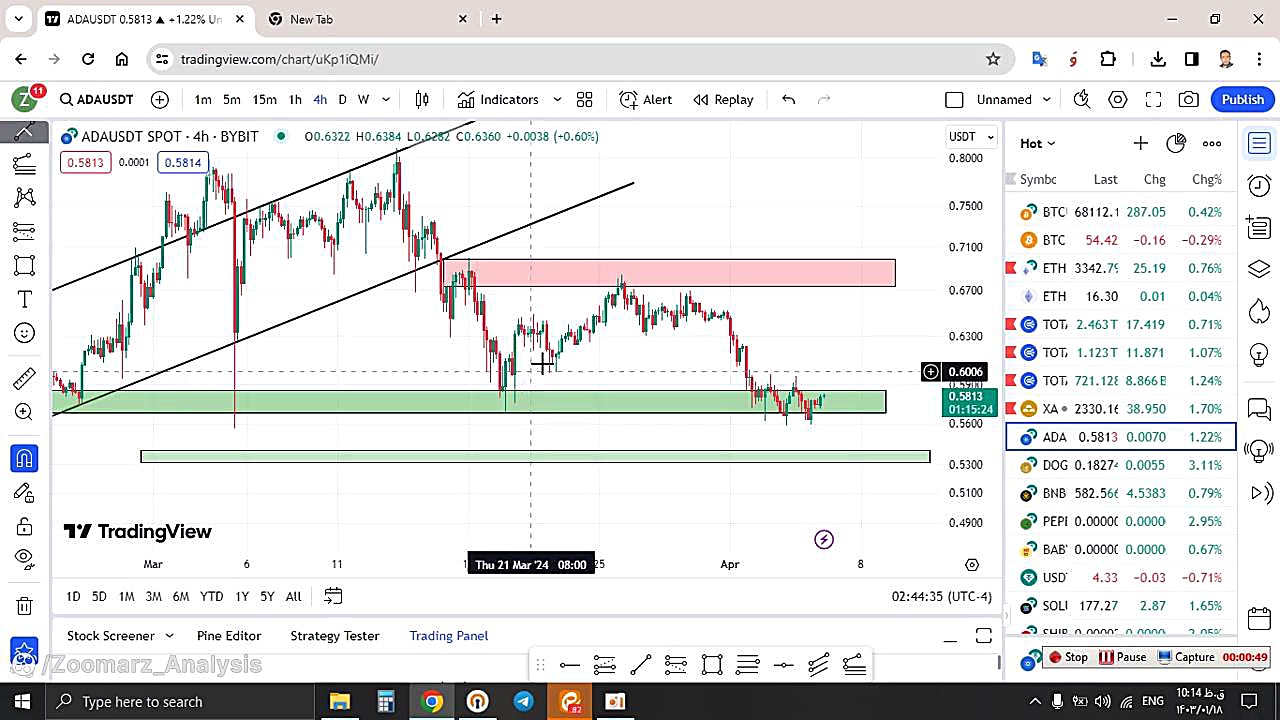The height and width of the screenshot is (720, 1280).
Task: Open the emoji icons tool
Action: coord(25,333)
